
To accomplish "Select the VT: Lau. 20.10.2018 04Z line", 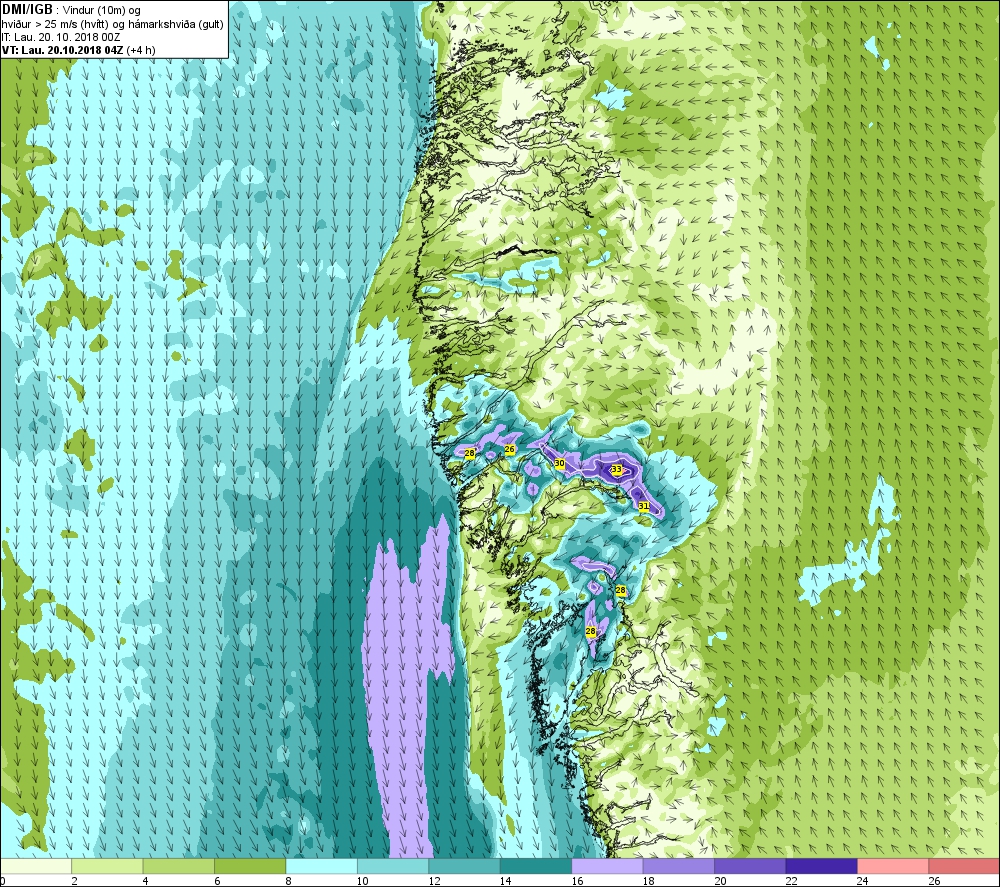I will [x=62, y=50].
